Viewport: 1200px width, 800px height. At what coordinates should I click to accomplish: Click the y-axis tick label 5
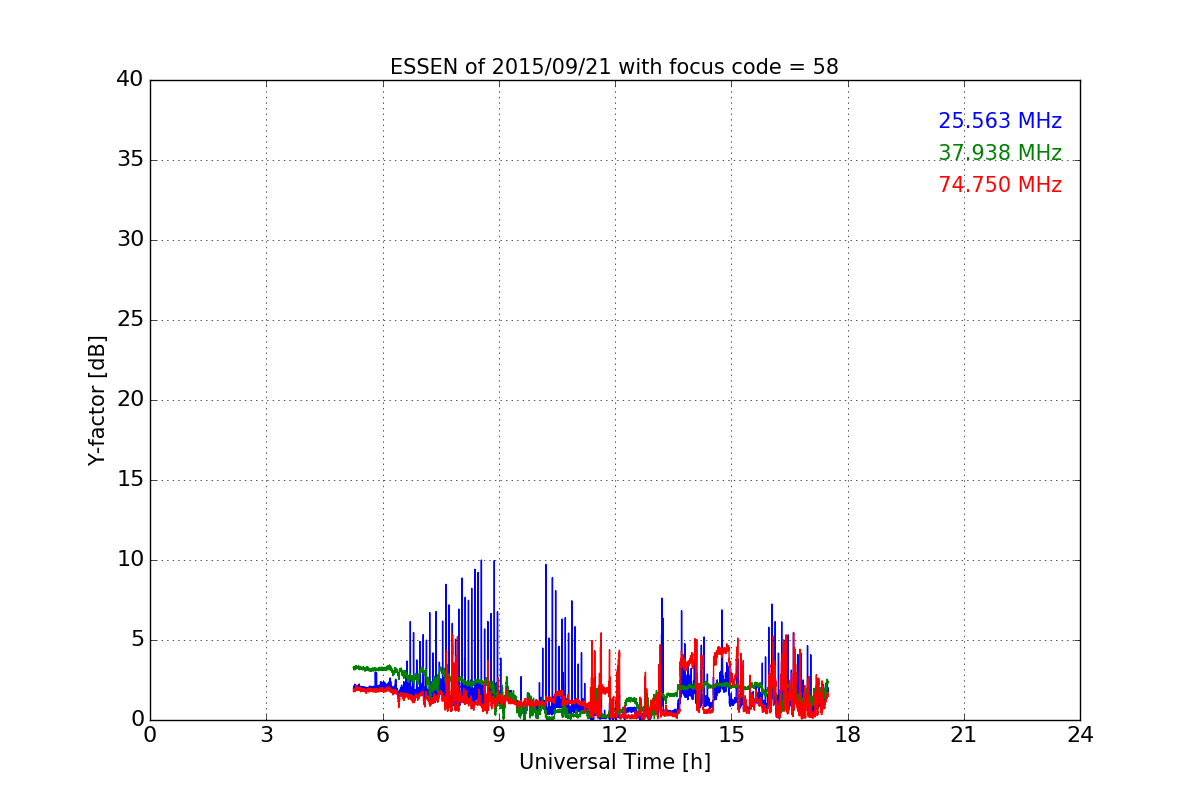point(137,640)
